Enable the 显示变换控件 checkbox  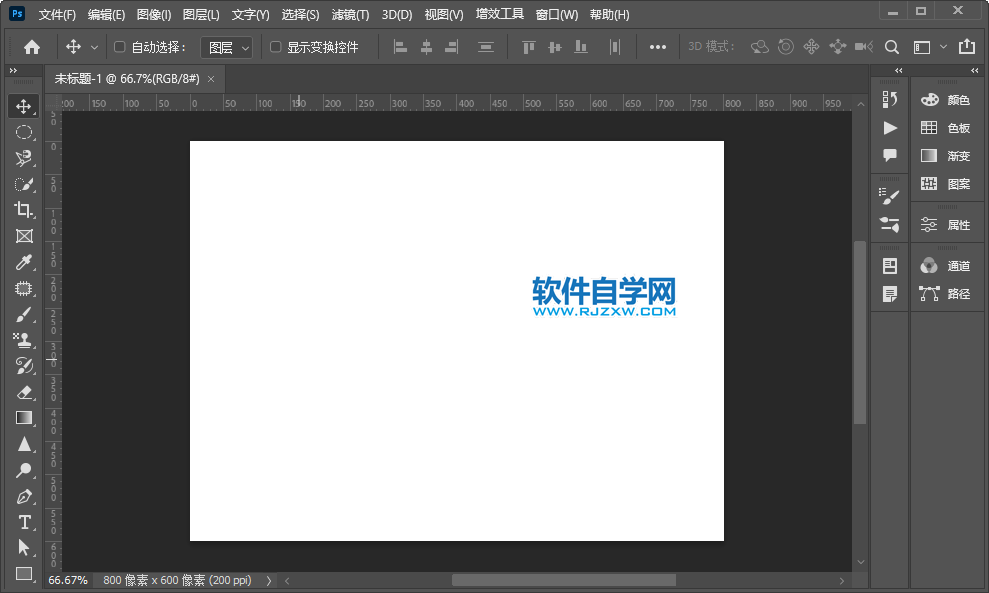point(275,46)
